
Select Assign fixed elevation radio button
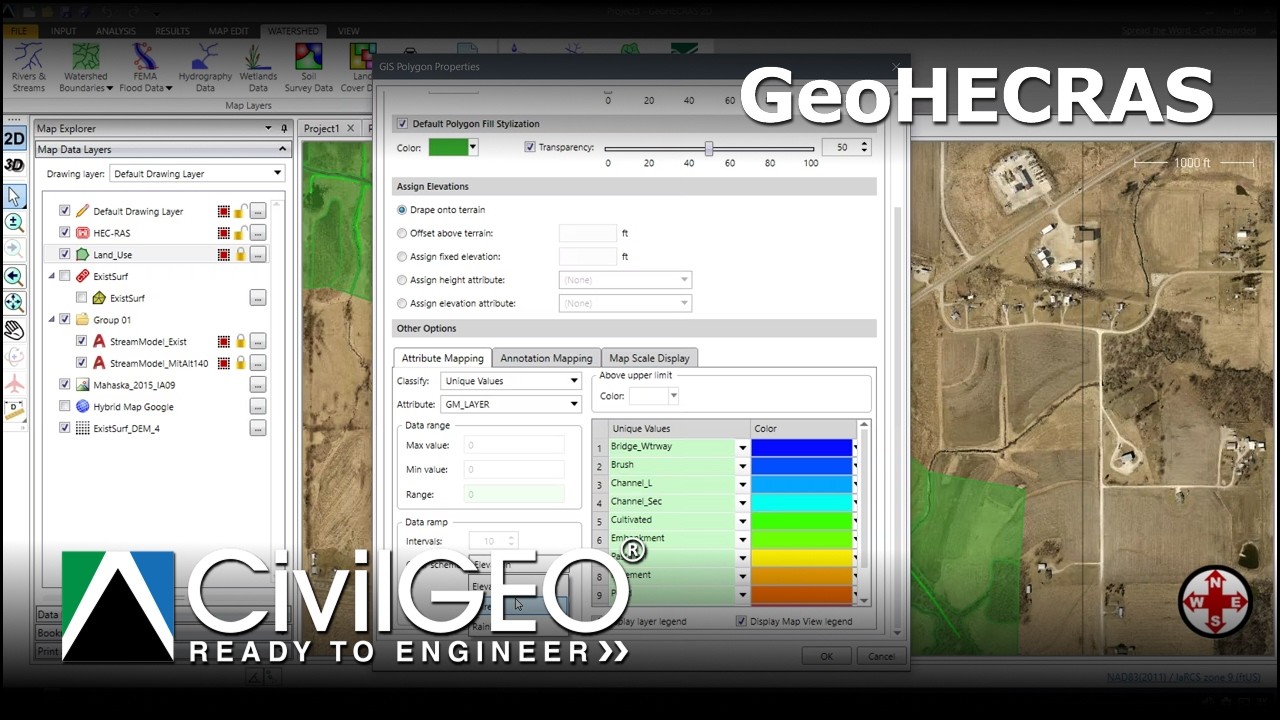402,257
